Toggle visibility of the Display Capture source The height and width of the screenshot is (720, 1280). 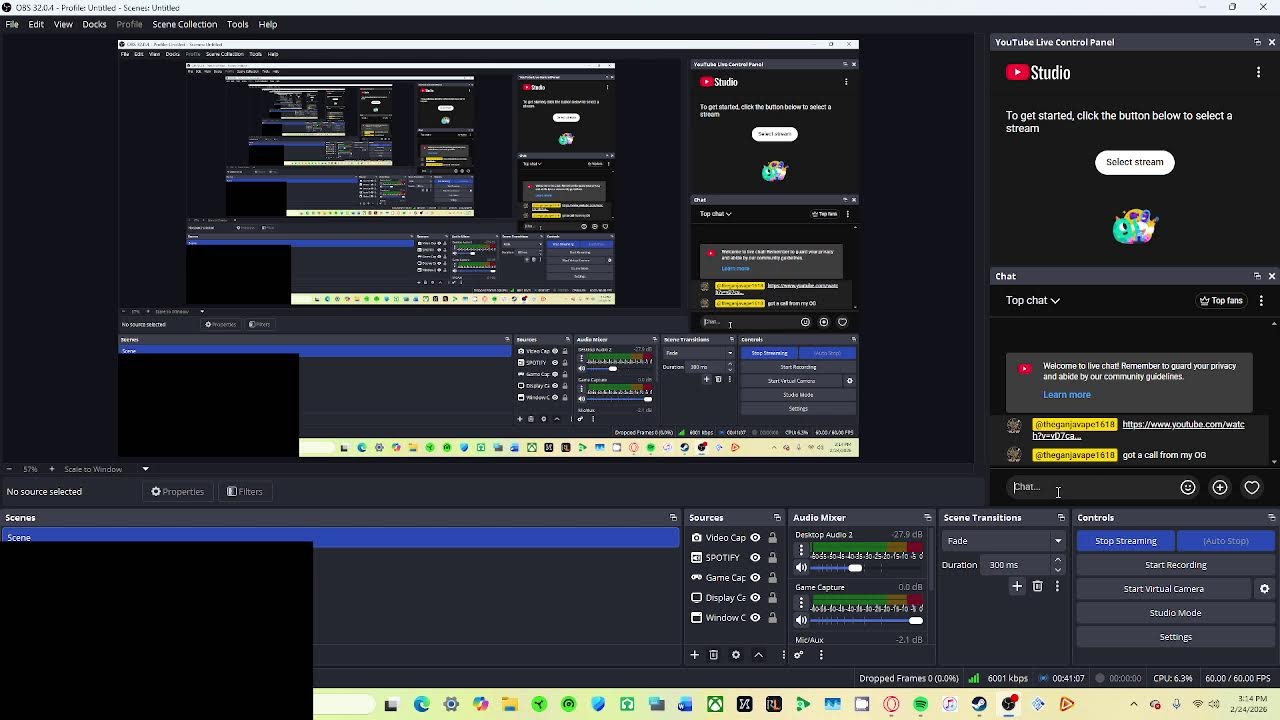click(x=755, y=598)
